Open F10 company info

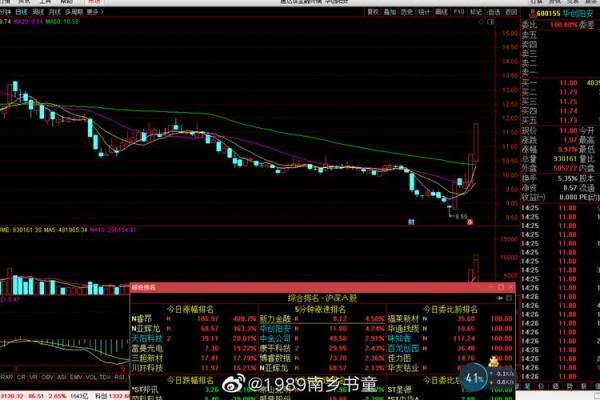pos(458,12)
